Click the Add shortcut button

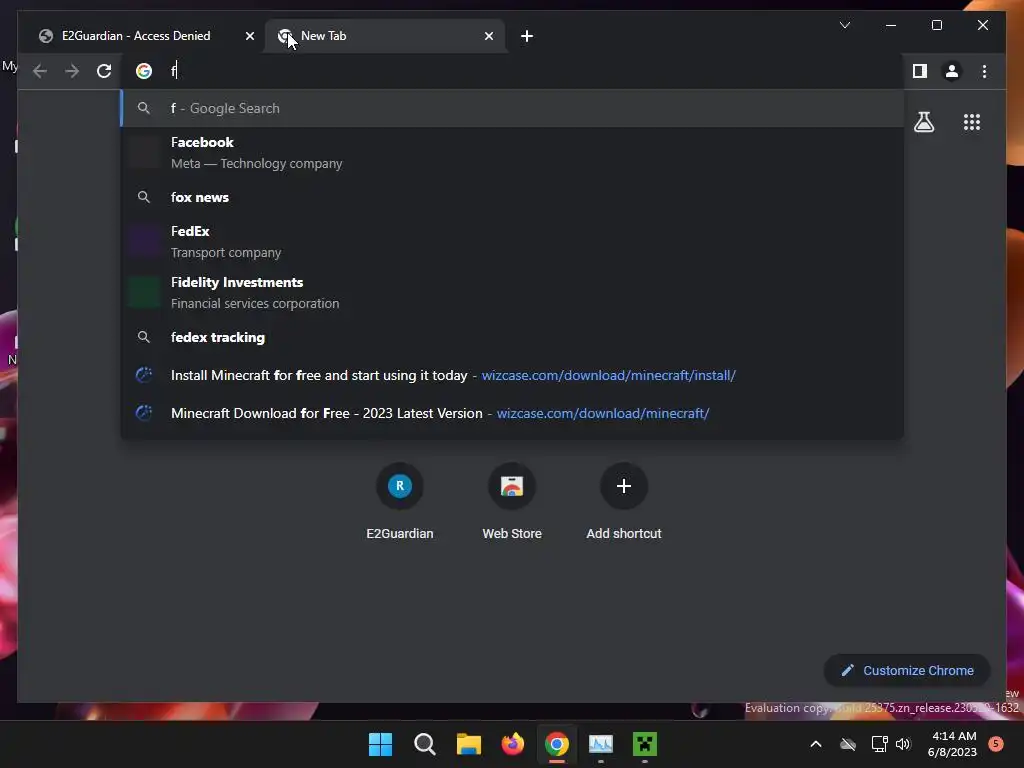[624, 503]
